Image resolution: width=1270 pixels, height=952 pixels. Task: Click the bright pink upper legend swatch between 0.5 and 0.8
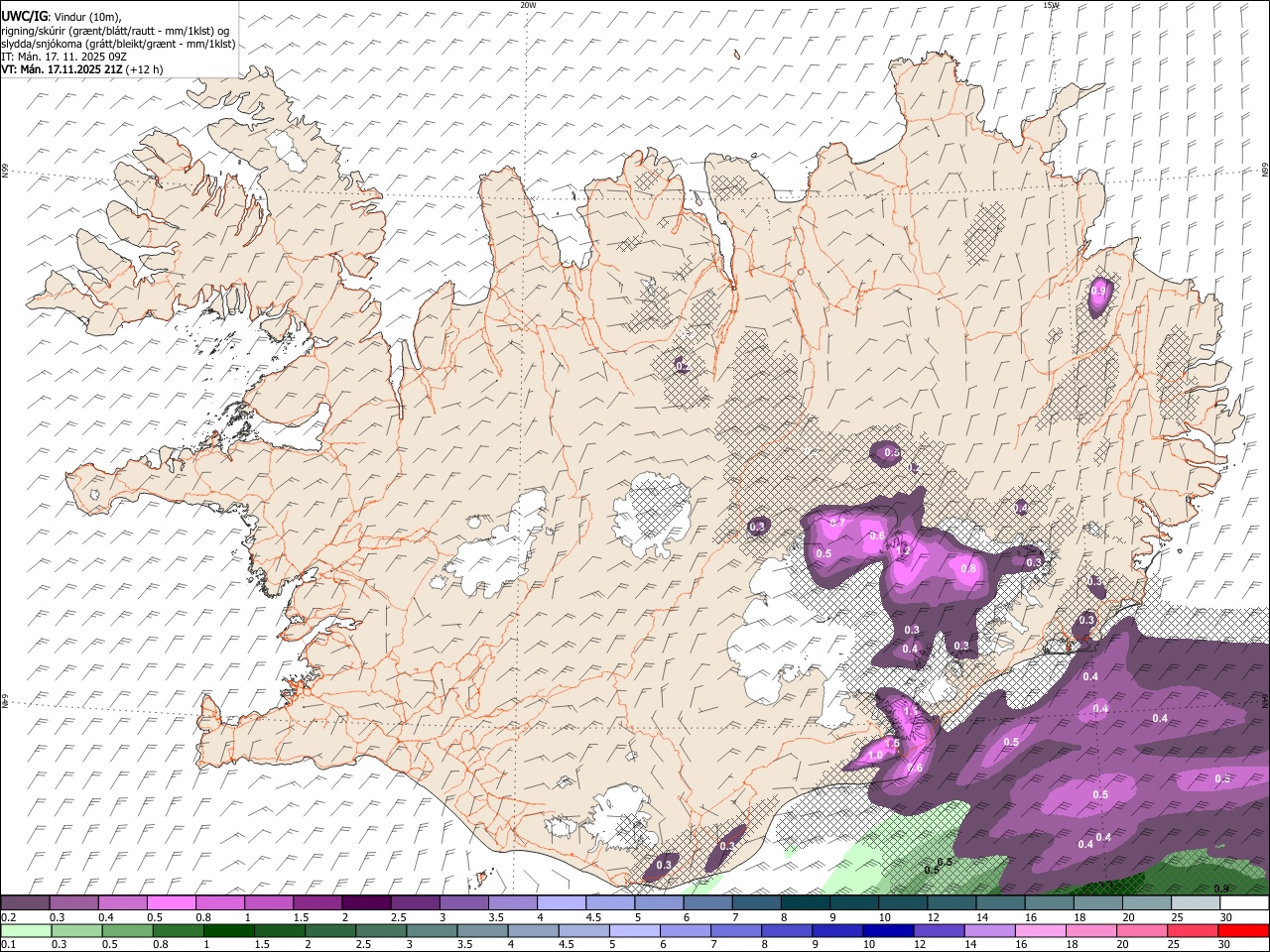[x=171, y=902]
